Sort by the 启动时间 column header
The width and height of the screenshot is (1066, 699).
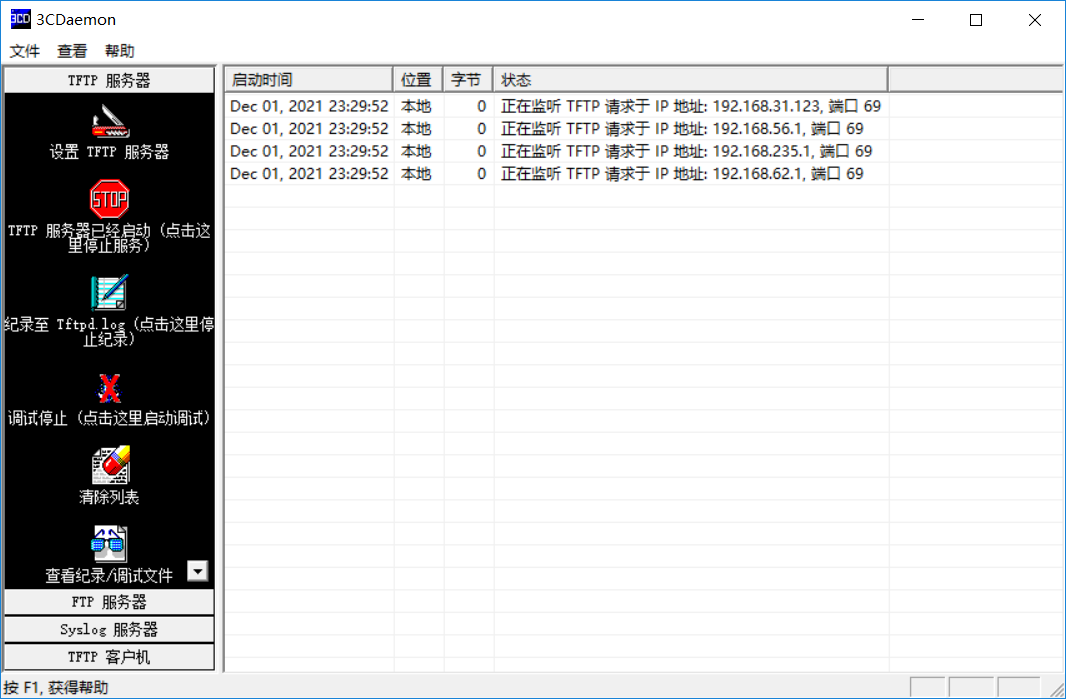tap(309, 80)
